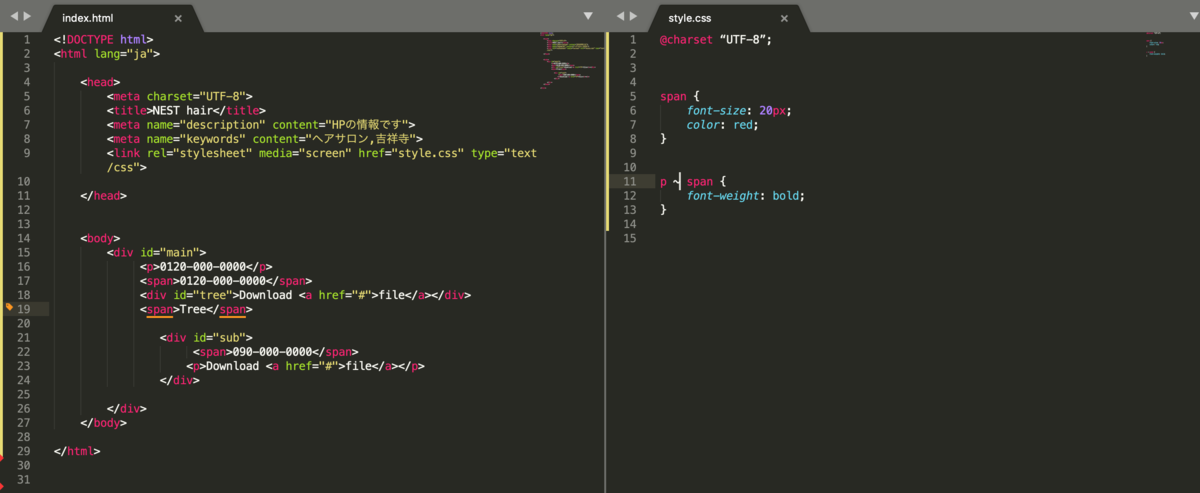Go to the previous tab in the index.html pane
1200x493 pixels.
[15, 16]
